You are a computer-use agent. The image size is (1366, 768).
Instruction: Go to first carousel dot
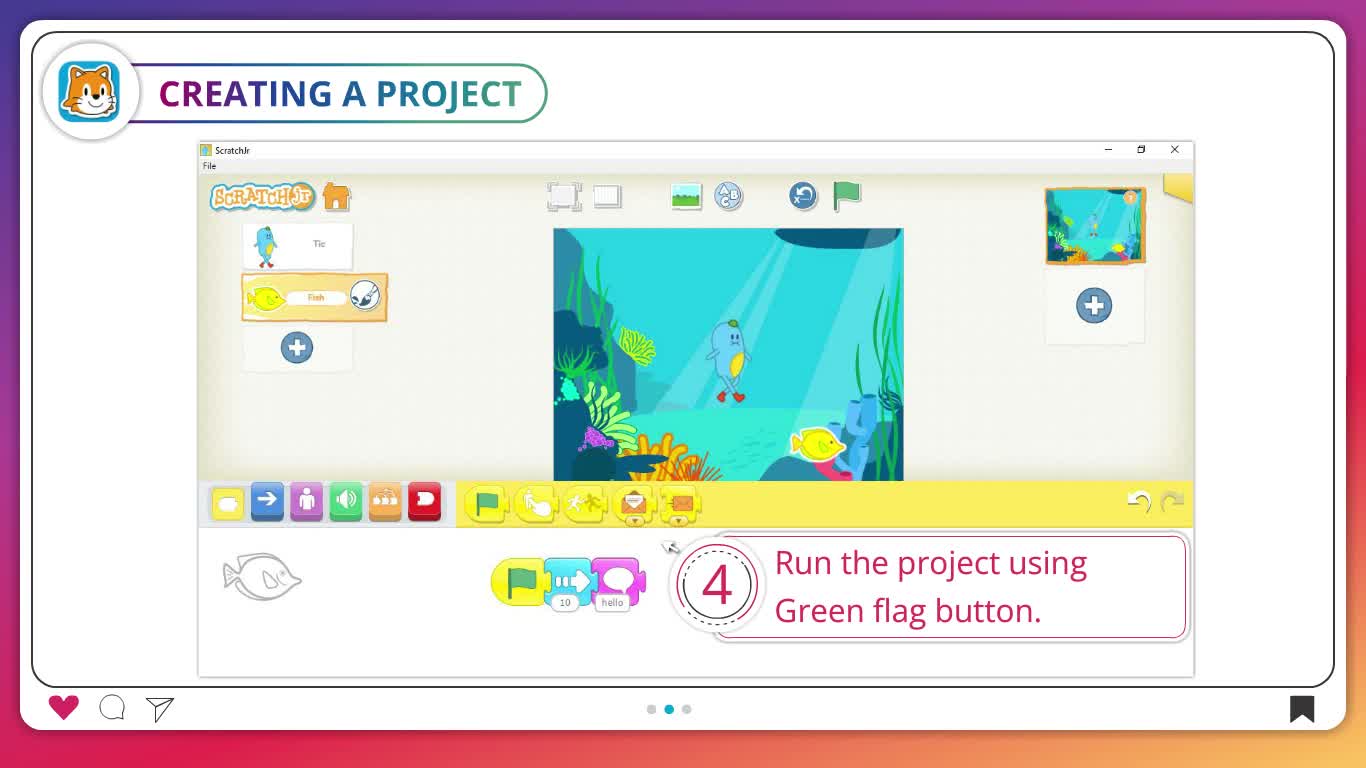652,709
